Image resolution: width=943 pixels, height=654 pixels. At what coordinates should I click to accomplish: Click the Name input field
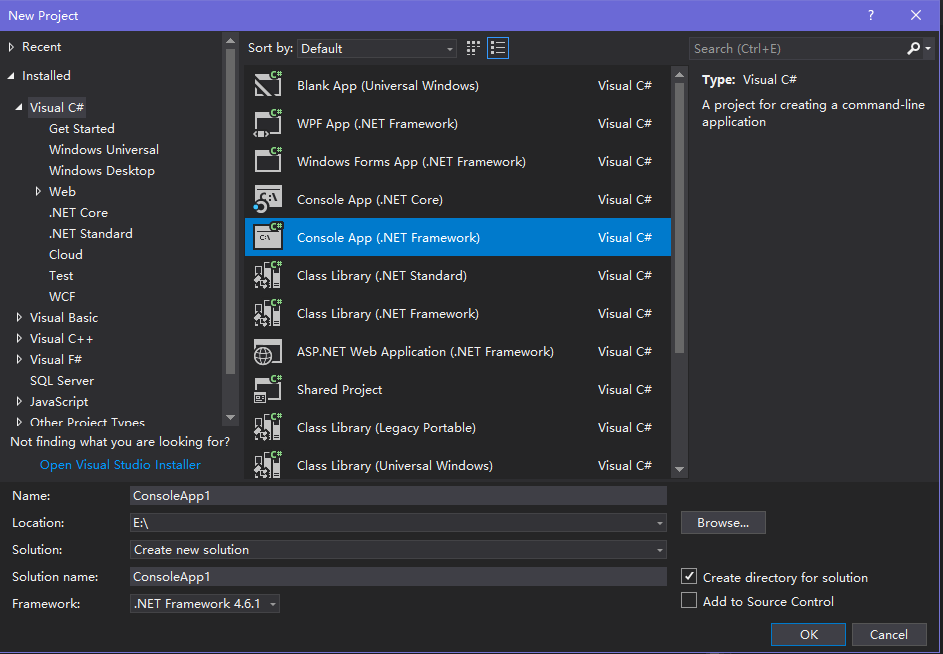coord(398,496)
